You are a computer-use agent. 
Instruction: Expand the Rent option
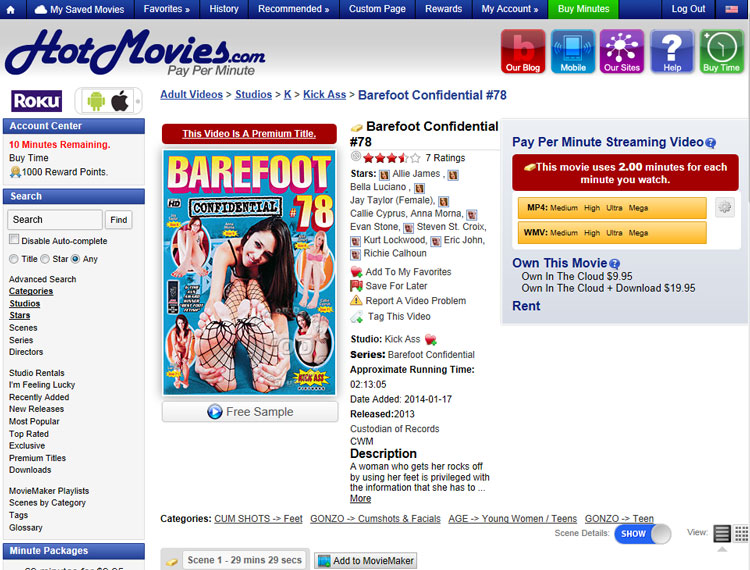(x=526, y=306)
